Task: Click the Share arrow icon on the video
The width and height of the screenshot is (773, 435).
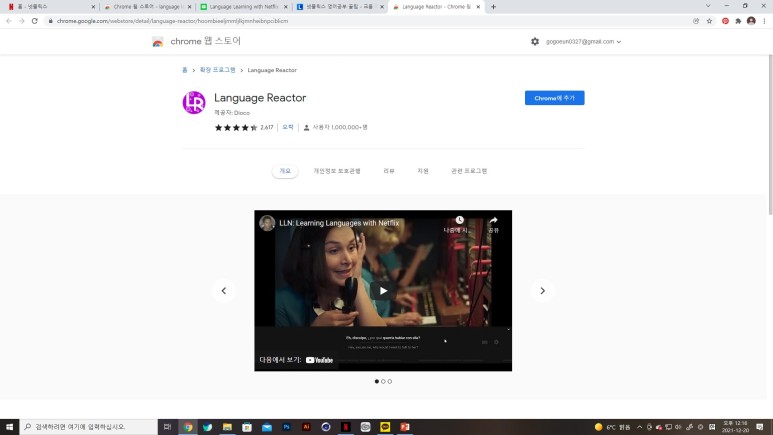Action: coord(493,220)
